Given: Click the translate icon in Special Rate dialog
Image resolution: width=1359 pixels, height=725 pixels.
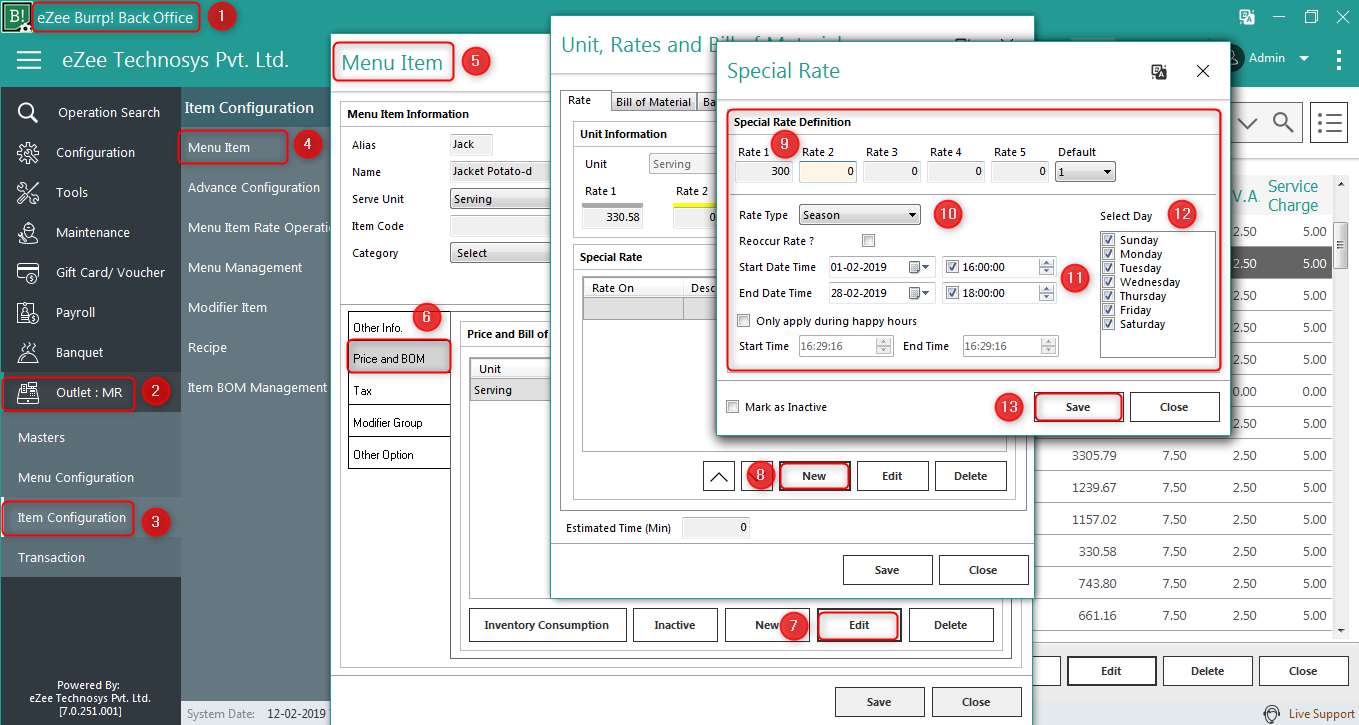Looking at the screenshot, I should 1159,72.
